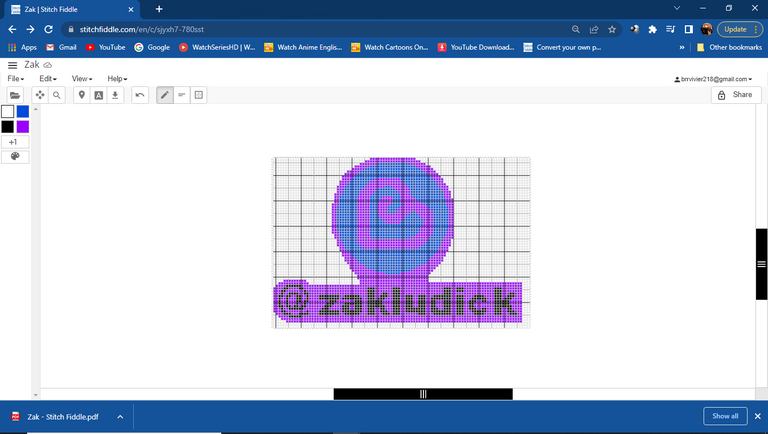Bookmark this page with the star
Image resolution: width=768 pixels, height=434 pixels.
(612, 29)
